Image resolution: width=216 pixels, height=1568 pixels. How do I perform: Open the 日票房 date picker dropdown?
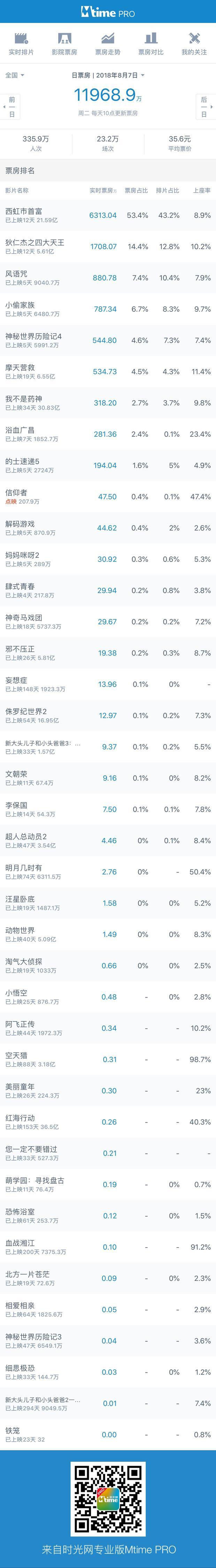point(108,76)
